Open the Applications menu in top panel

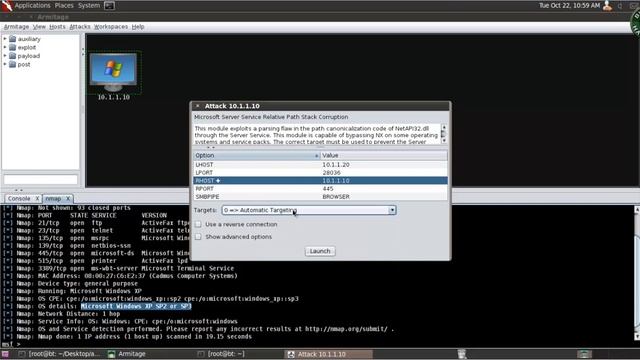coord(33,5)
